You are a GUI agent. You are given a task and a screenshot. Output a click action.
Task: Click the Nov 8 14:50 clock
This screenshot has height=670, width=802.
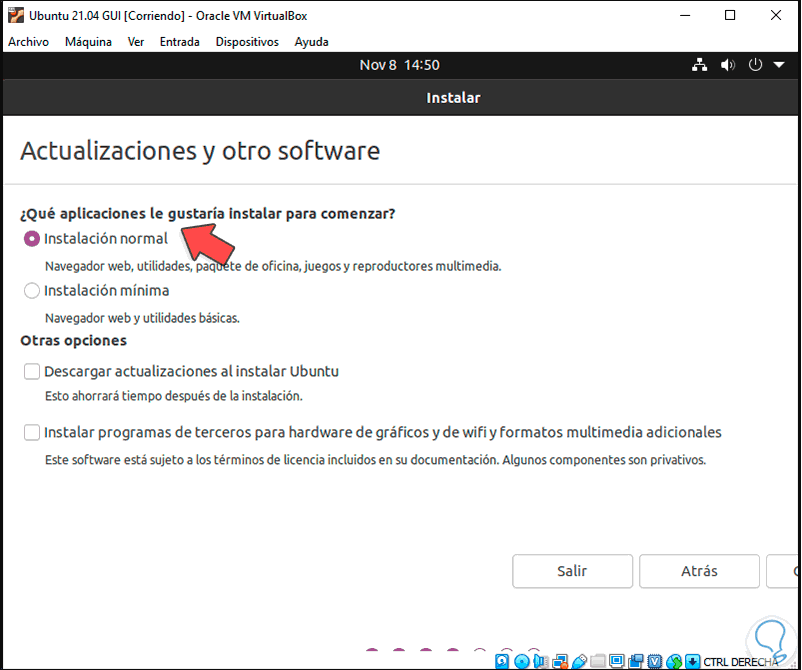coord(399,65)
